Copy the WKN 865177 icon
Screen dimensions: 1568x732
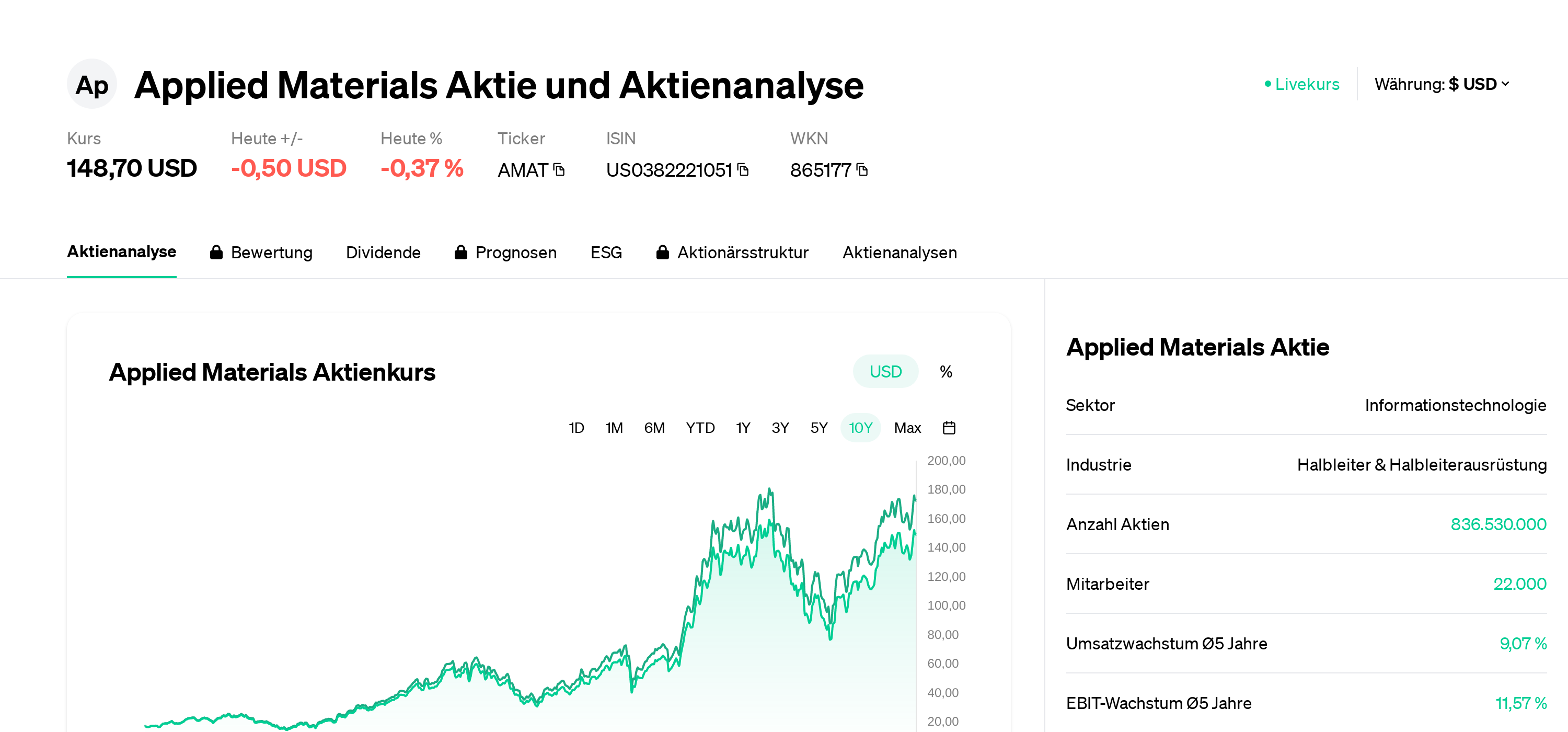(862, 170)
